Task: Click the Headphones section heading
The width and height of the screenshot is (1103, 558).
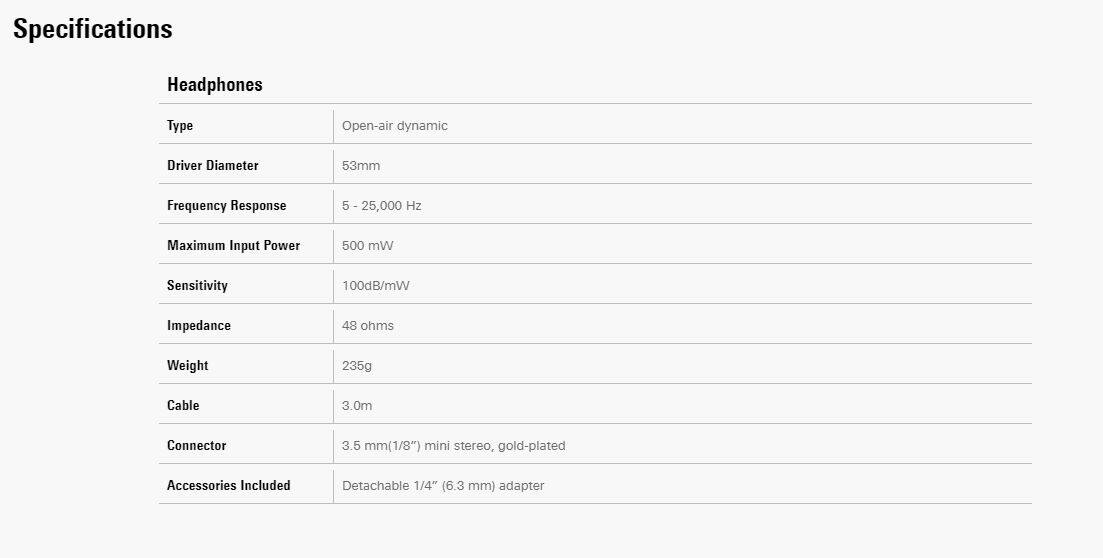Action: click(215, 85)
